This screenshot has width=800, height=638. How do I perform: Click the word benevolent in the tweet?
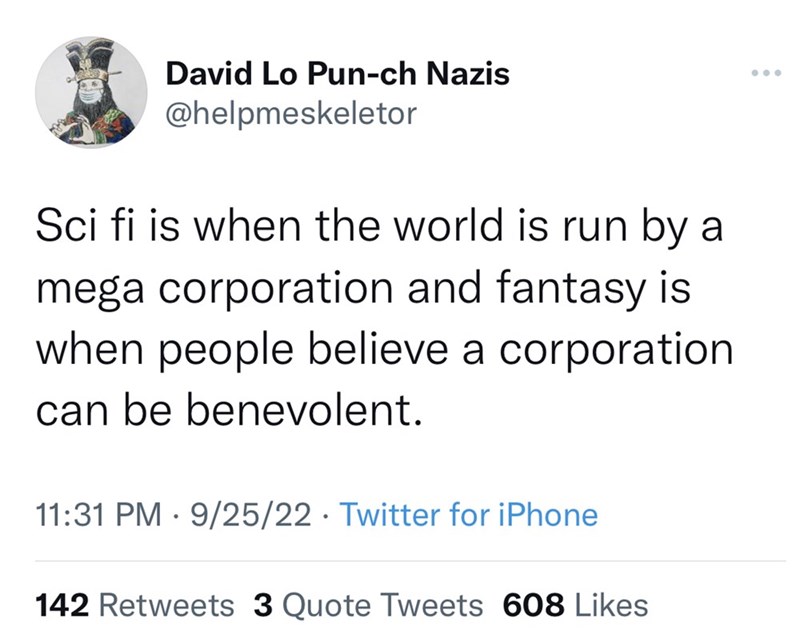pyautogui.click(x=300, y=406)
